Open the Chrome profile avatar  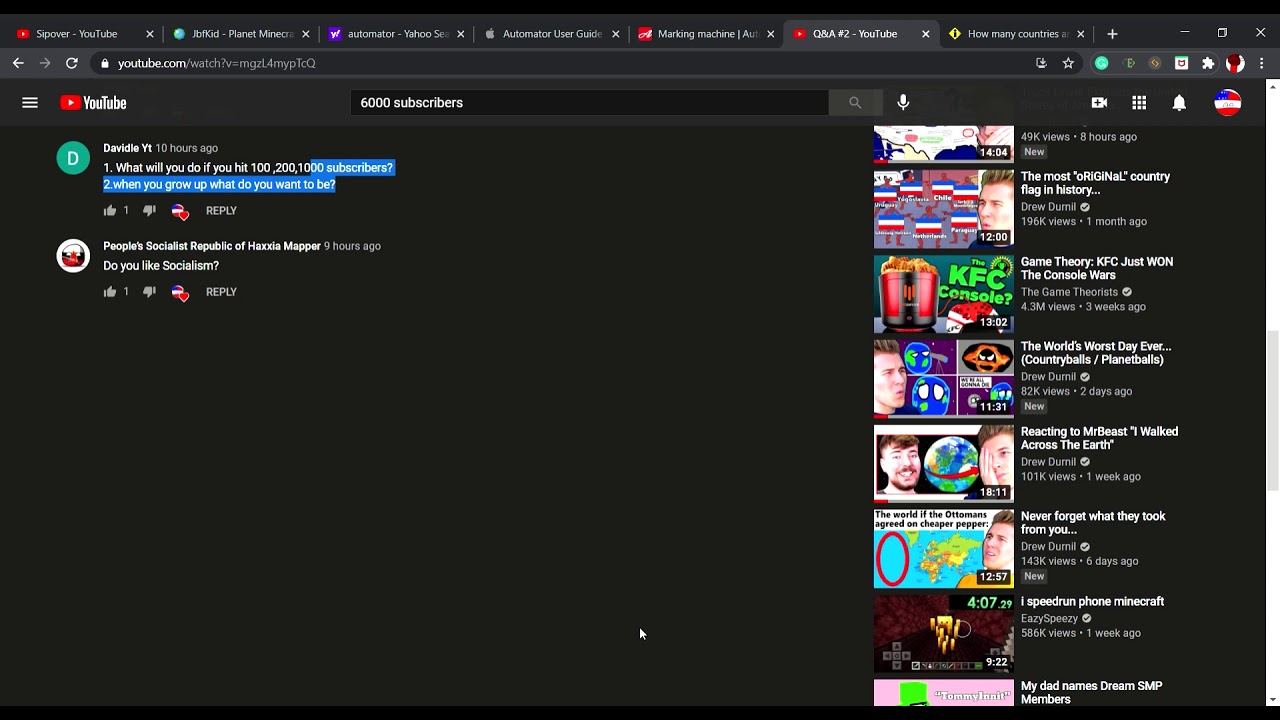tap(1235, 63)
